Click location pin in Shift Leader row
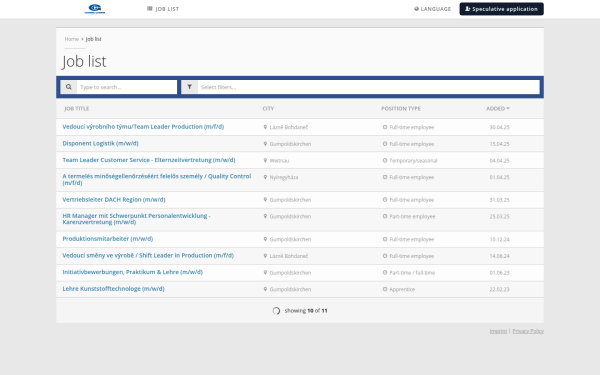Viewport: 600px width, 375px height. 265,256
